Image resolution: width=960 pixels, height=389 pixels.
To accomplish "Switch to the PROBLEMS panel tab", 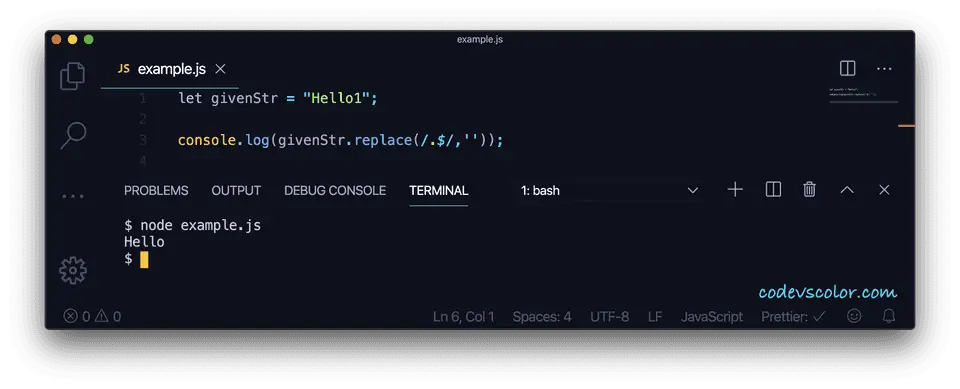I will pos(156,191).
